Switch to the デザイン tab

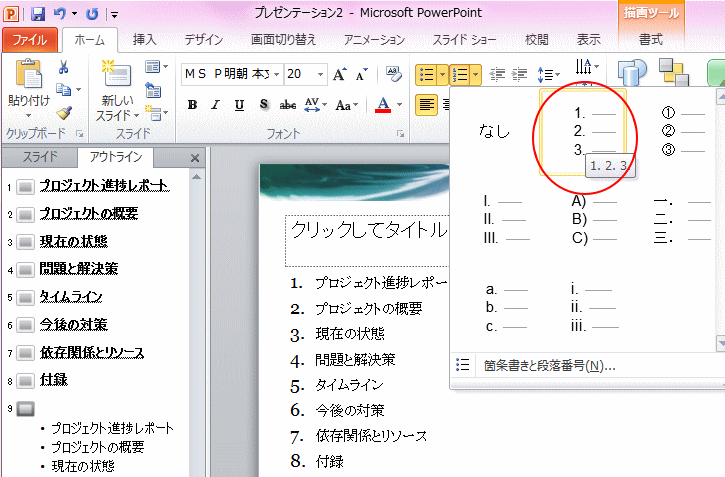203,40
